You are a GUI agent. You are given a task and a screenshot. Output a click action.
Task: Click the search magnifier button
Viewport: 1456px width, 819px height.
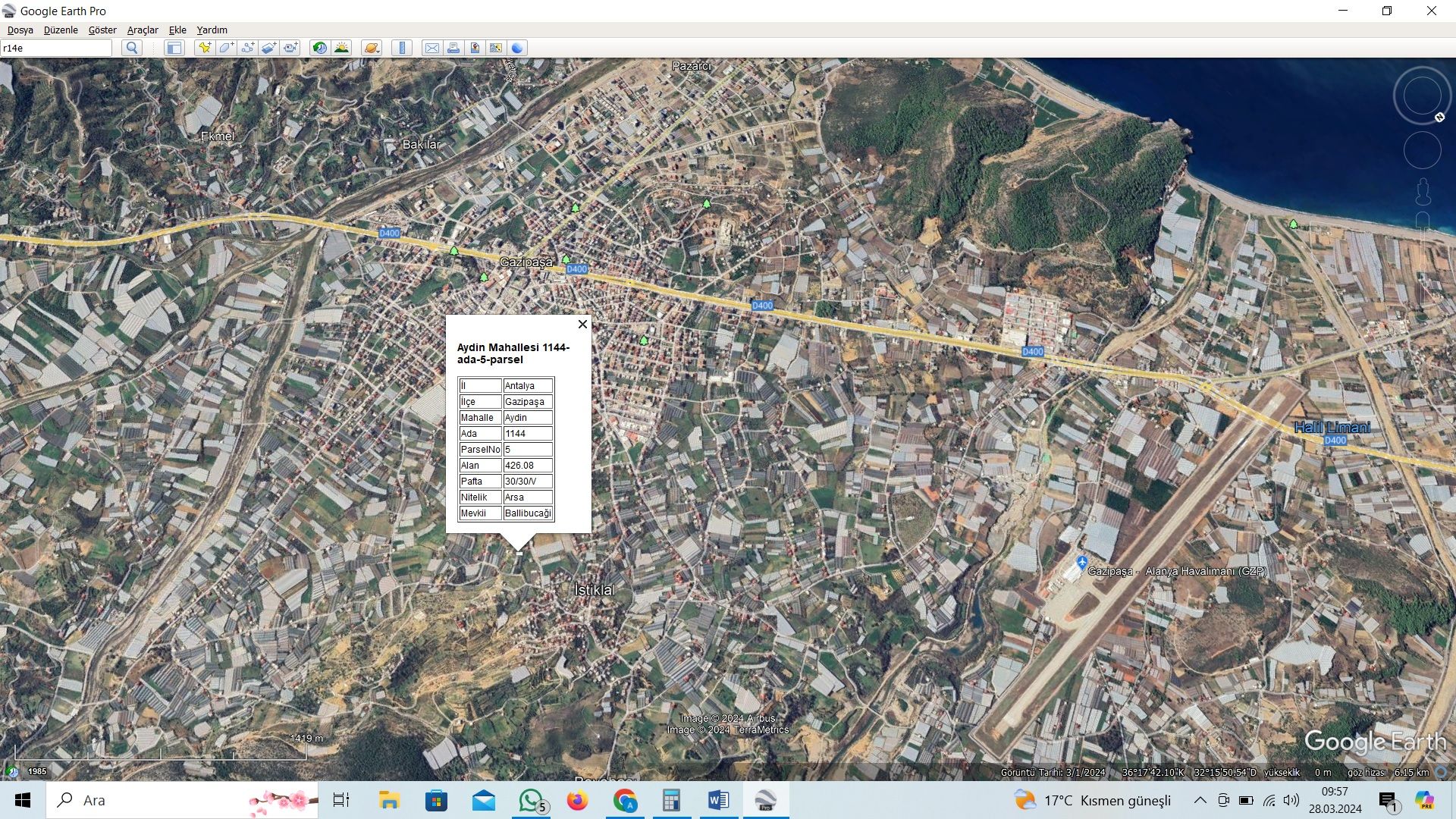[132, 48]
